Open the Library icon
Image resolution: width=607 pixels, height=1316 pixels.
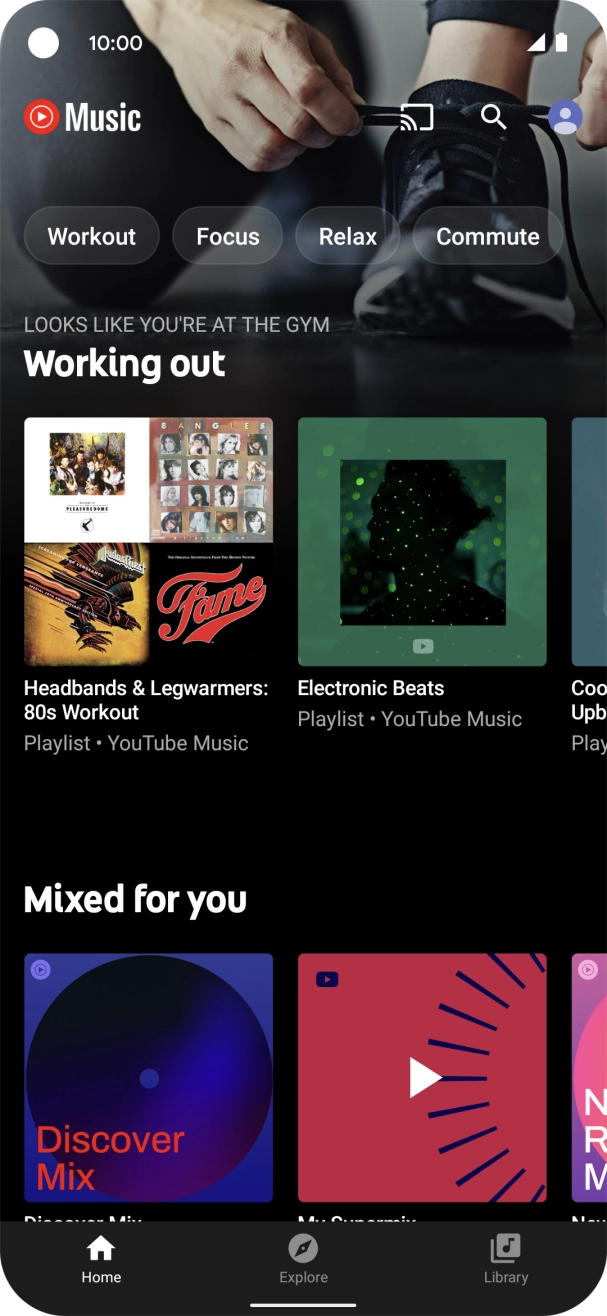click(x=506, y=1248)
